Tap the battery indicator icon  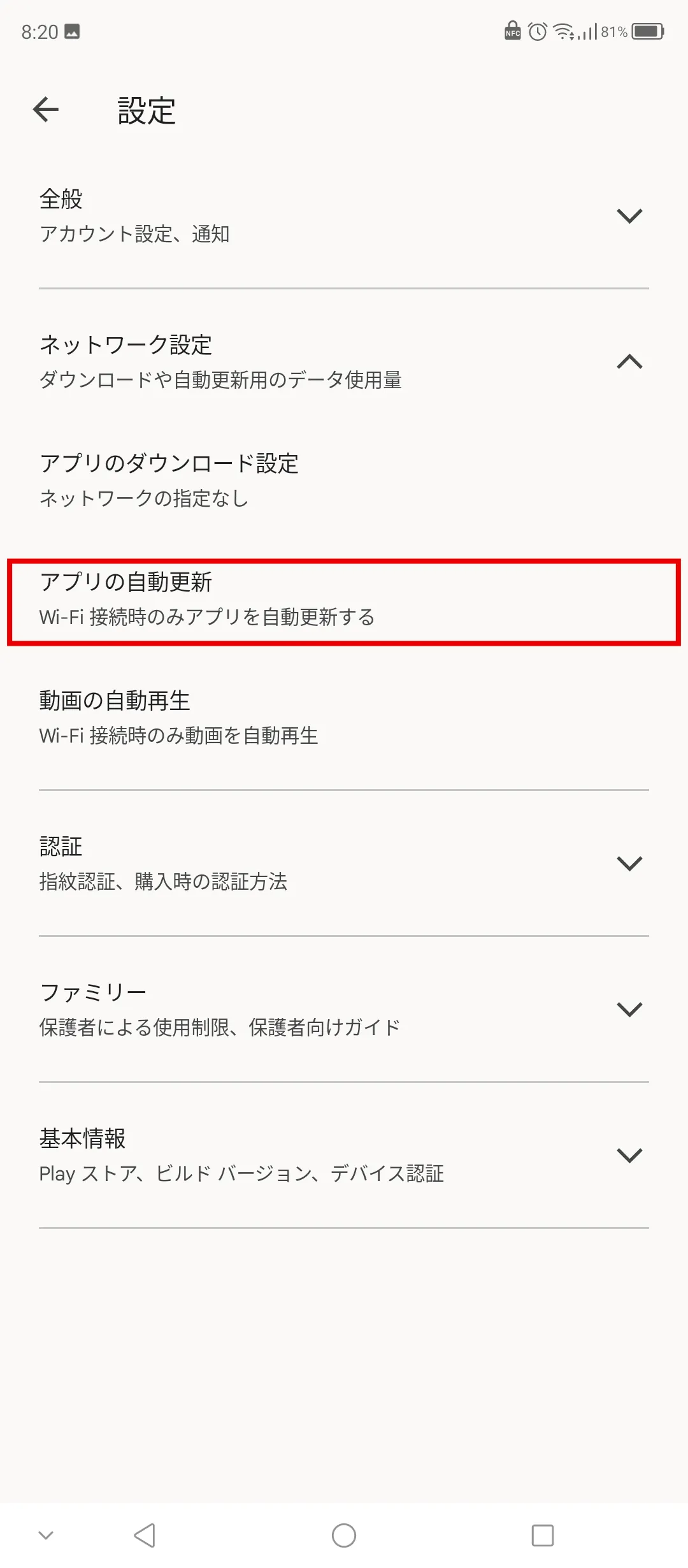click(649, 31)
